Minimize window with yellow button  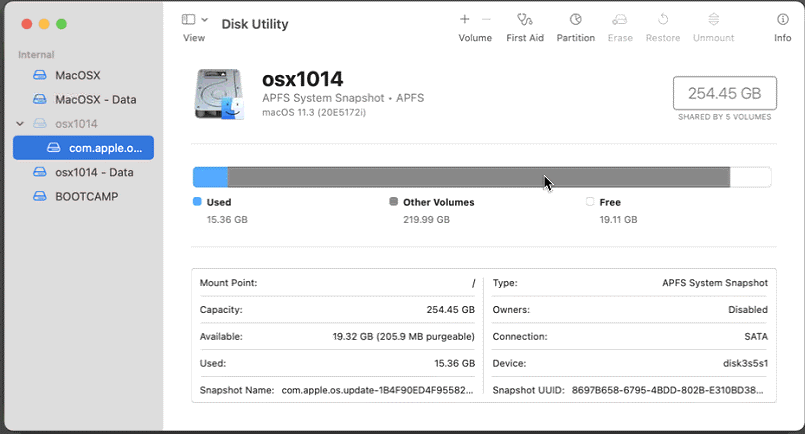click(44, 24)
